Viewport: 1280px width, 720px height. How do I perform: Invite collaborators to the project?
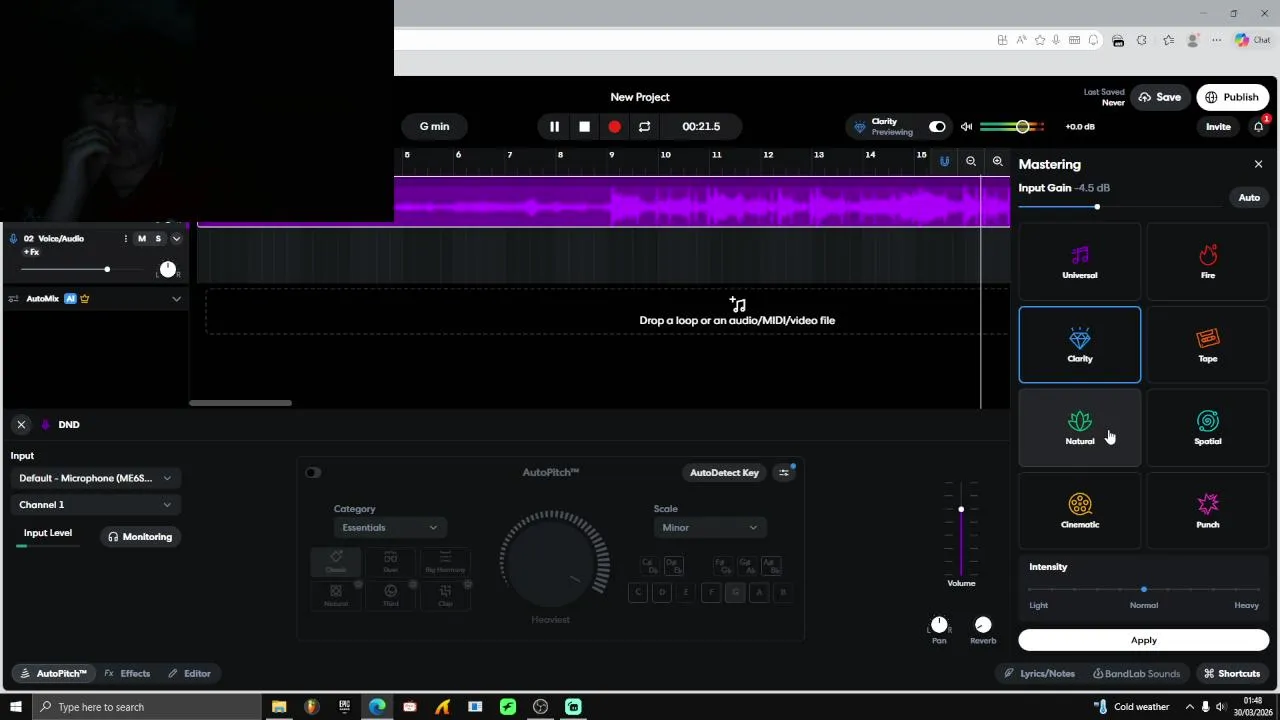[x=1218, y=127]
